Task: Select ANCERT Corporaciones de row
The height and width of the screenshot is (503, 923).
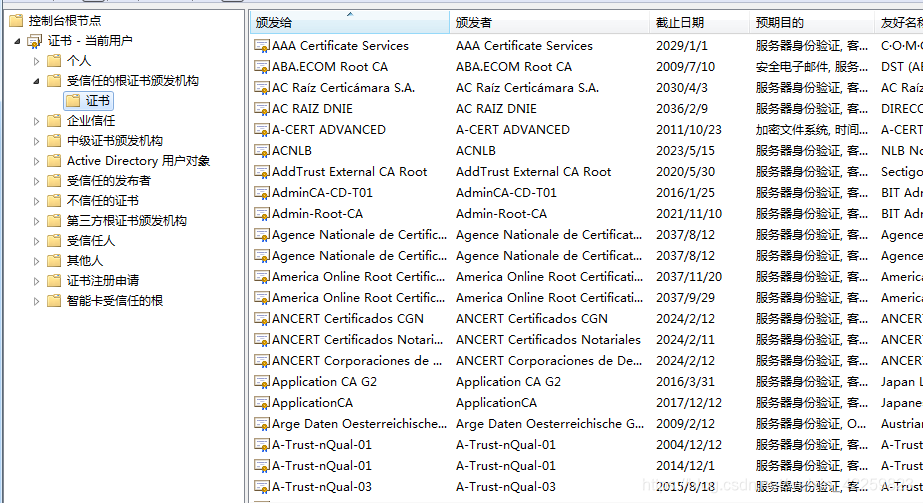Action: click(x=586, y=361)
